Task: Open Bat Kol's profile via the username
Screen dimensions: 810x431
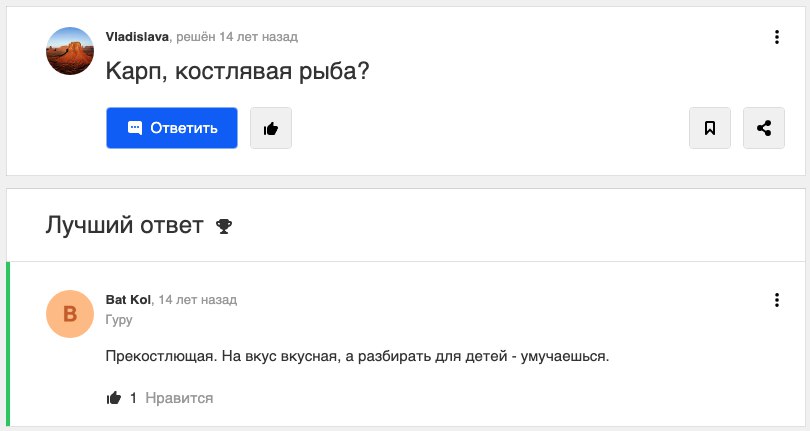Action: [x=128, y=300]
